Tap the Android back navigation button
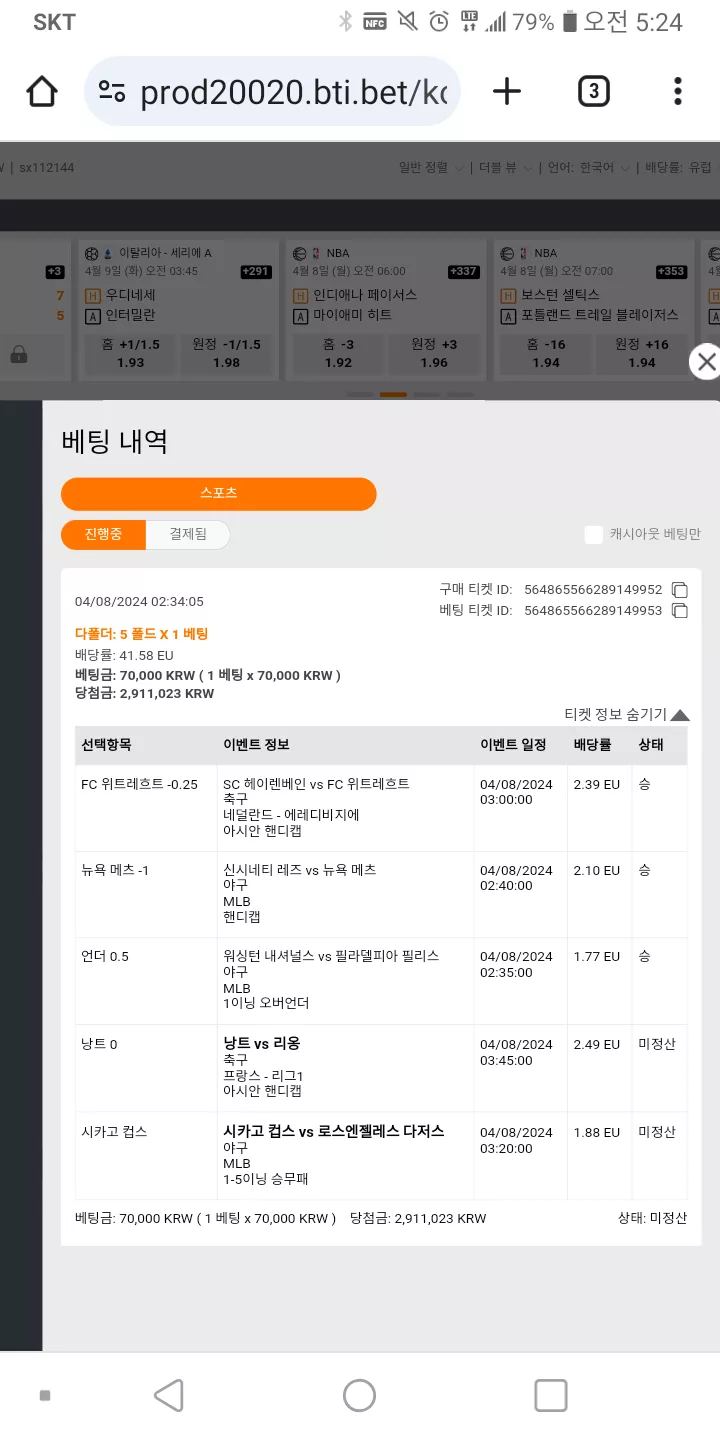 coord(169,1395)
